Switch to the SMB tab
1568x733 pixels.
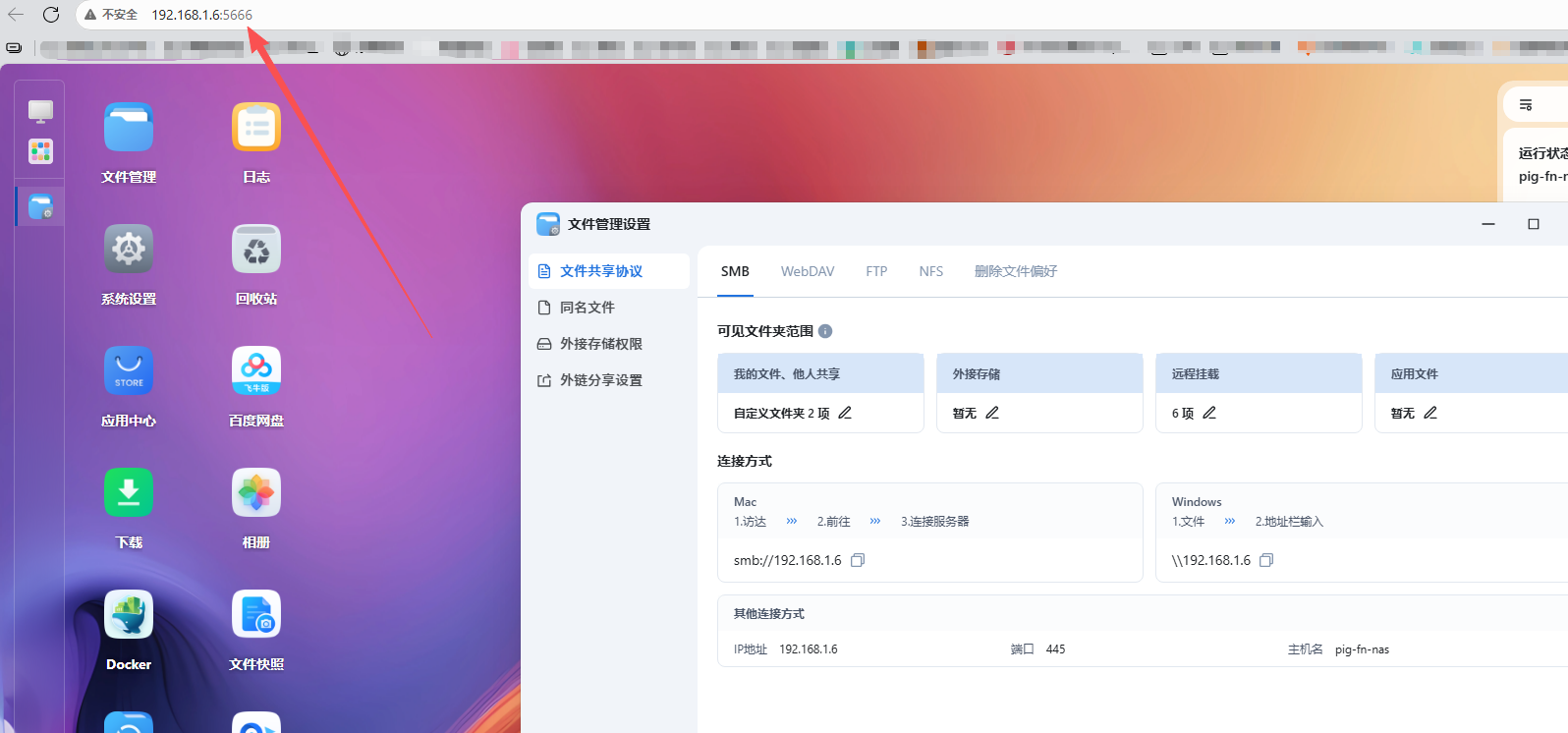pyautogui.click(x=735, y=271)
